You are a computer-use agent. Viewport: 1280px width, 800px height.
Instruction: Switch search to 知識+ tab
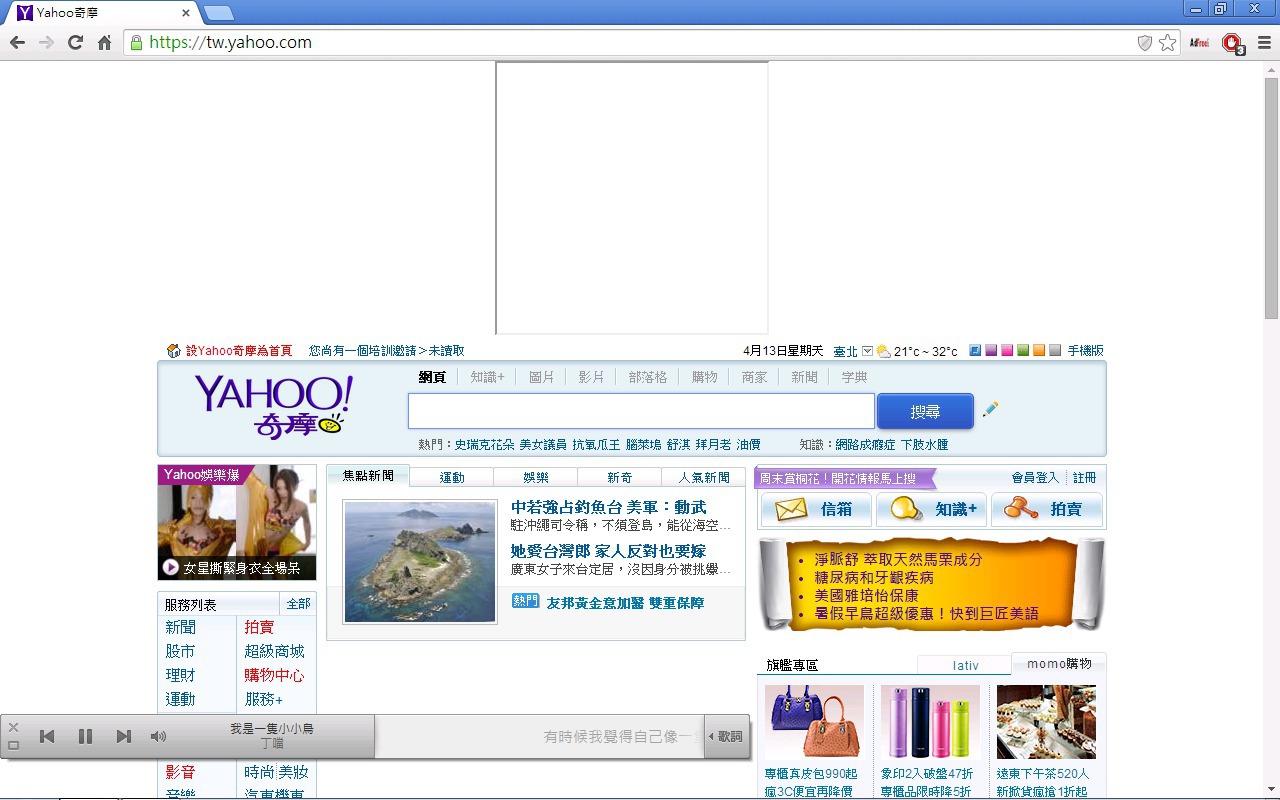tap(487, 377)
